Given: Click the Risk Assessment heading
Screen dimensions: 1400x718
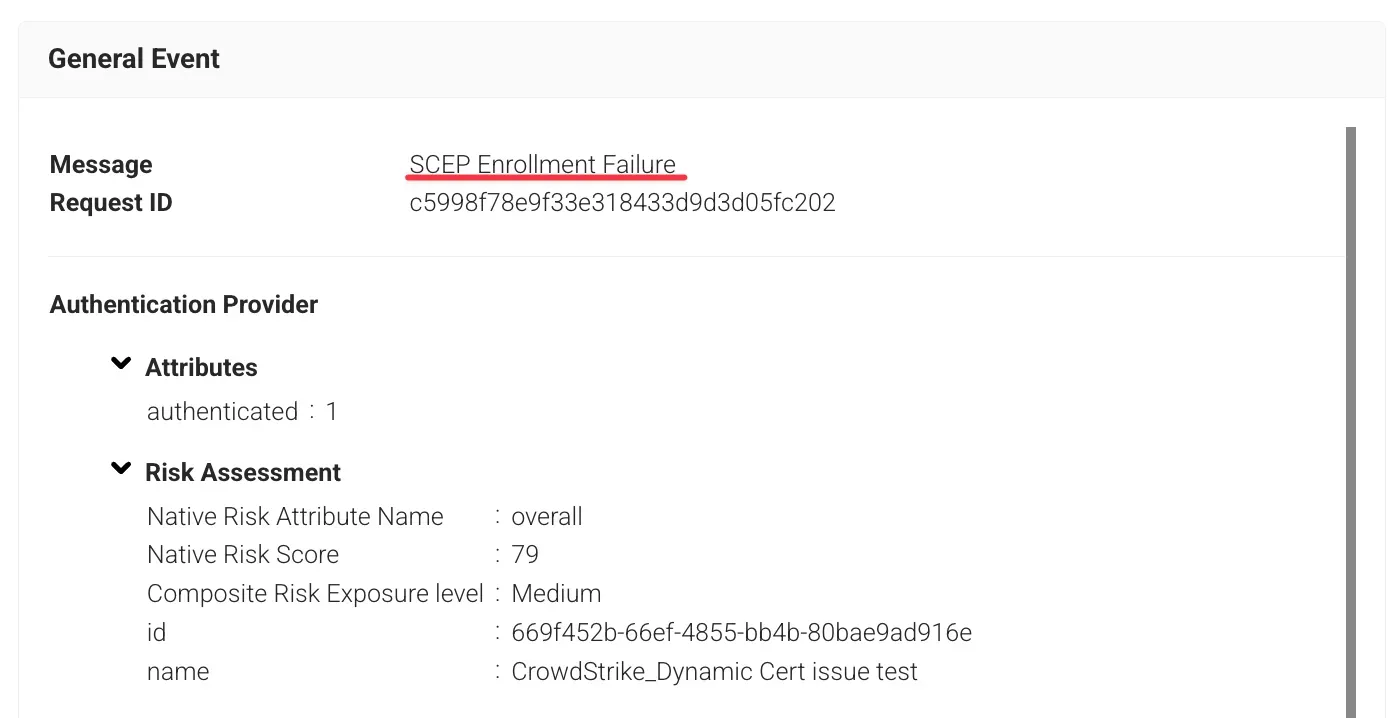Looking at the screenshot, I should 243,473.
